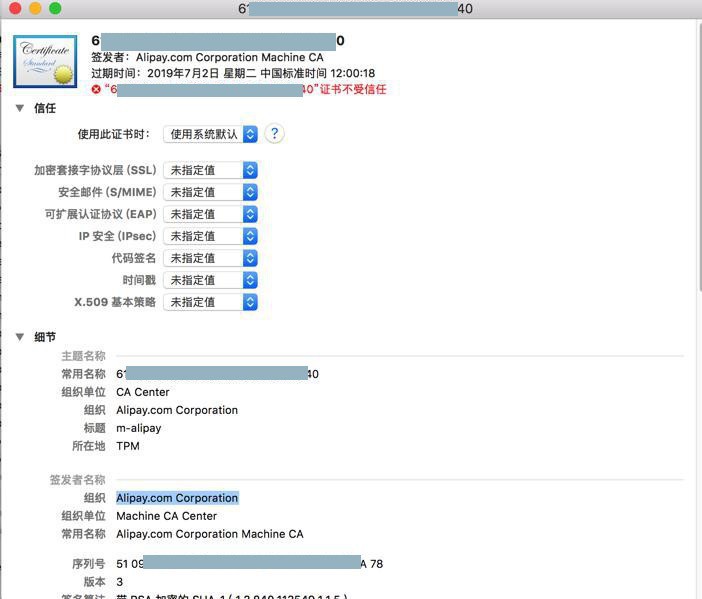Open the X.509 基本策略 dropdown

tap(210, 302)
